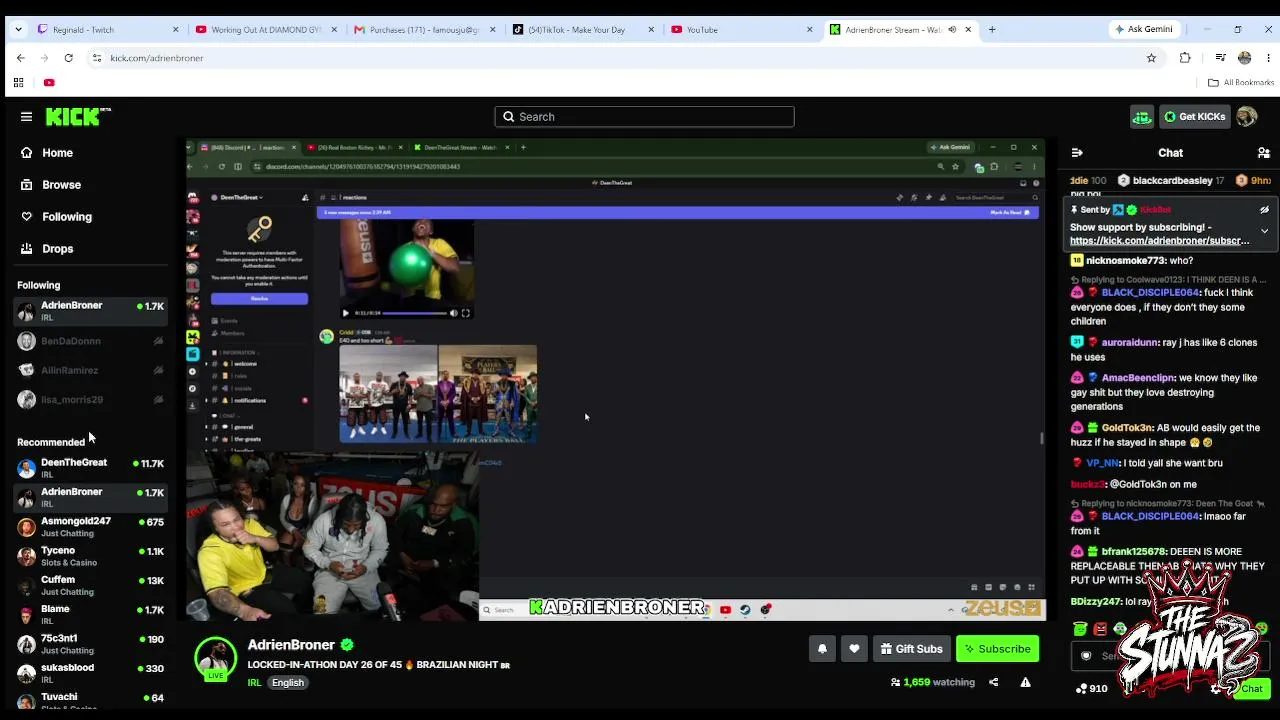1280x720 pixels.
Task: Open YouTube bookmark shortcut
Action: pyautogui.click(x=49, y=83)
